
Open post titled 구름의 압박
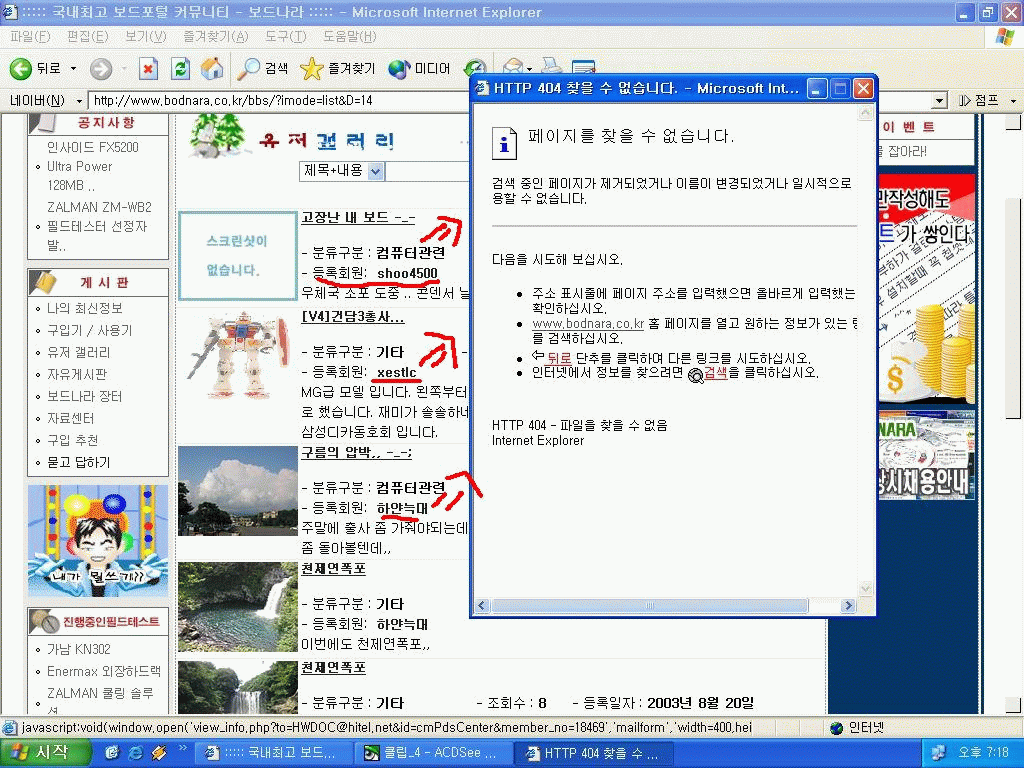click(x=357, y=452)
